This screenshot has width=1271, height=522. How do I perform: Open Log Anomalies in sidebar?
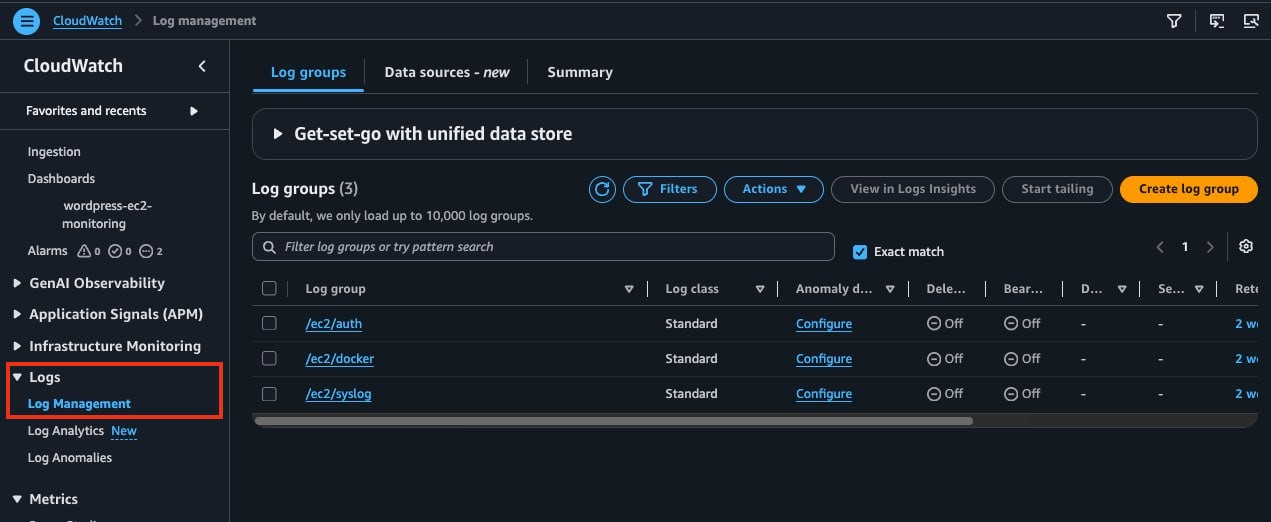coord(70,458)
